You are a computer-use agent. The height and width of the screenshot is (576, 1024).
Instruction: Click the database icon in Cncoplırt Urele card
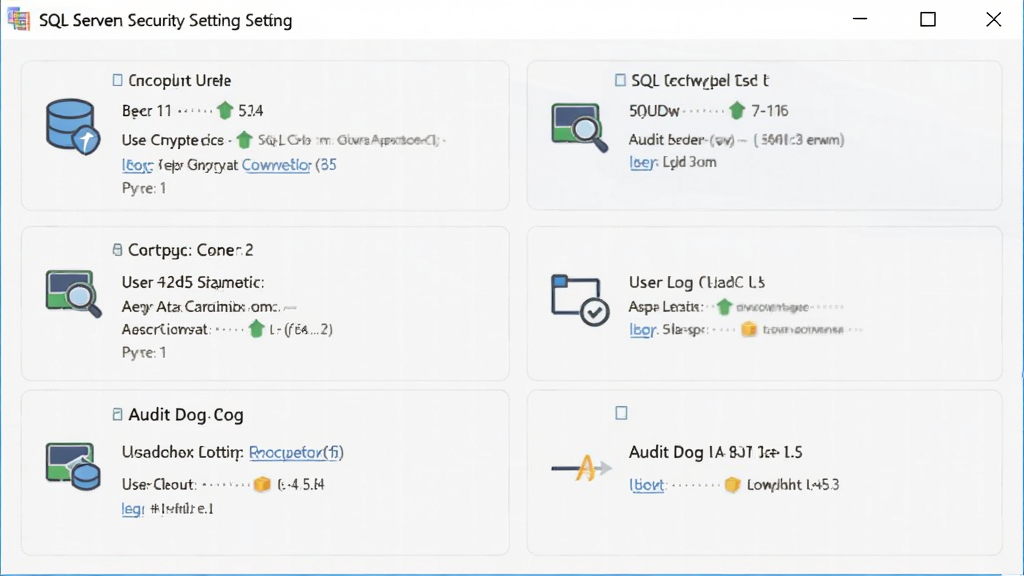coord(72,127)
